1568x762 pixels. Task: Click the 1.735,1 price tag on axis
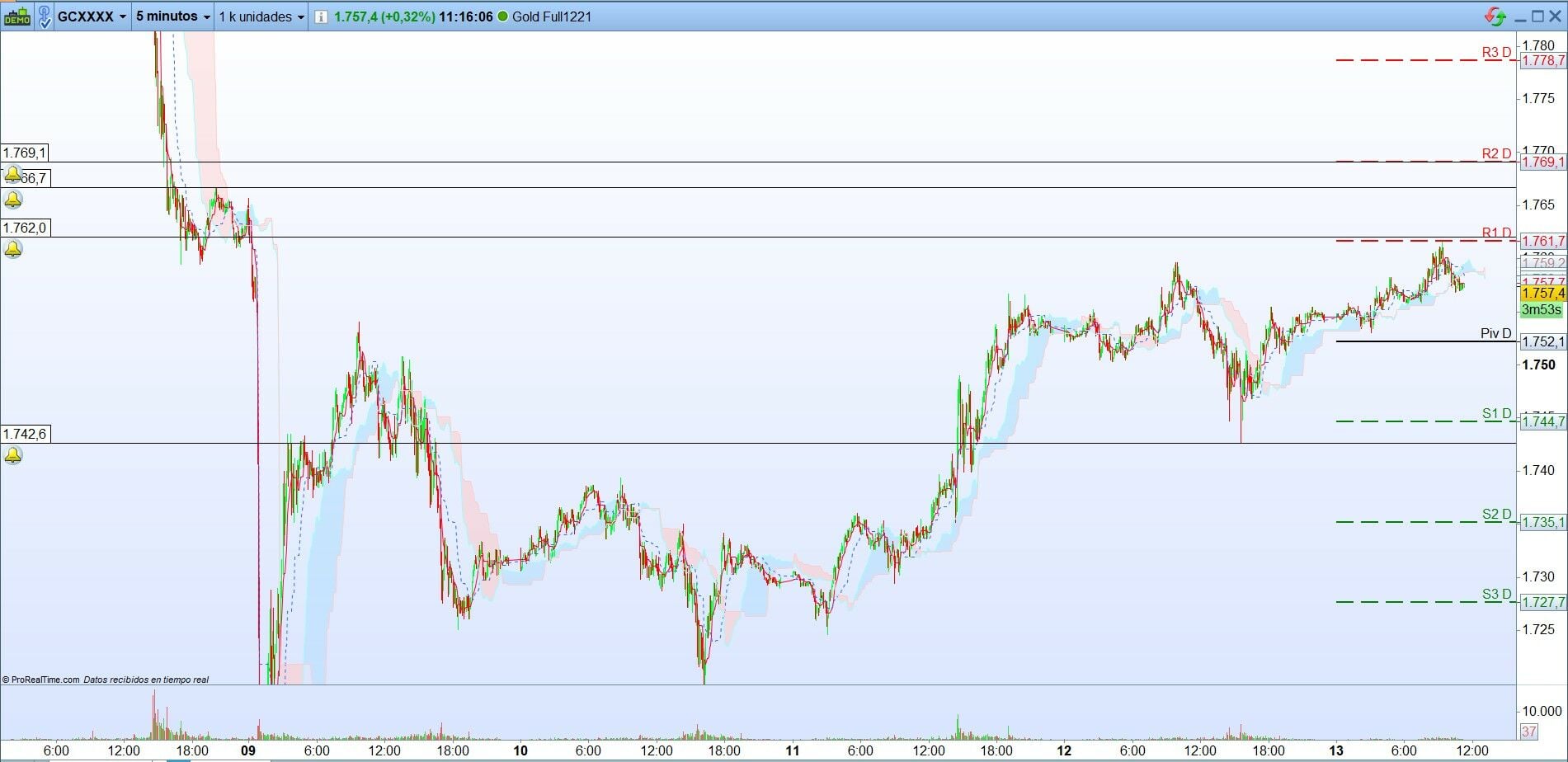1542,523
